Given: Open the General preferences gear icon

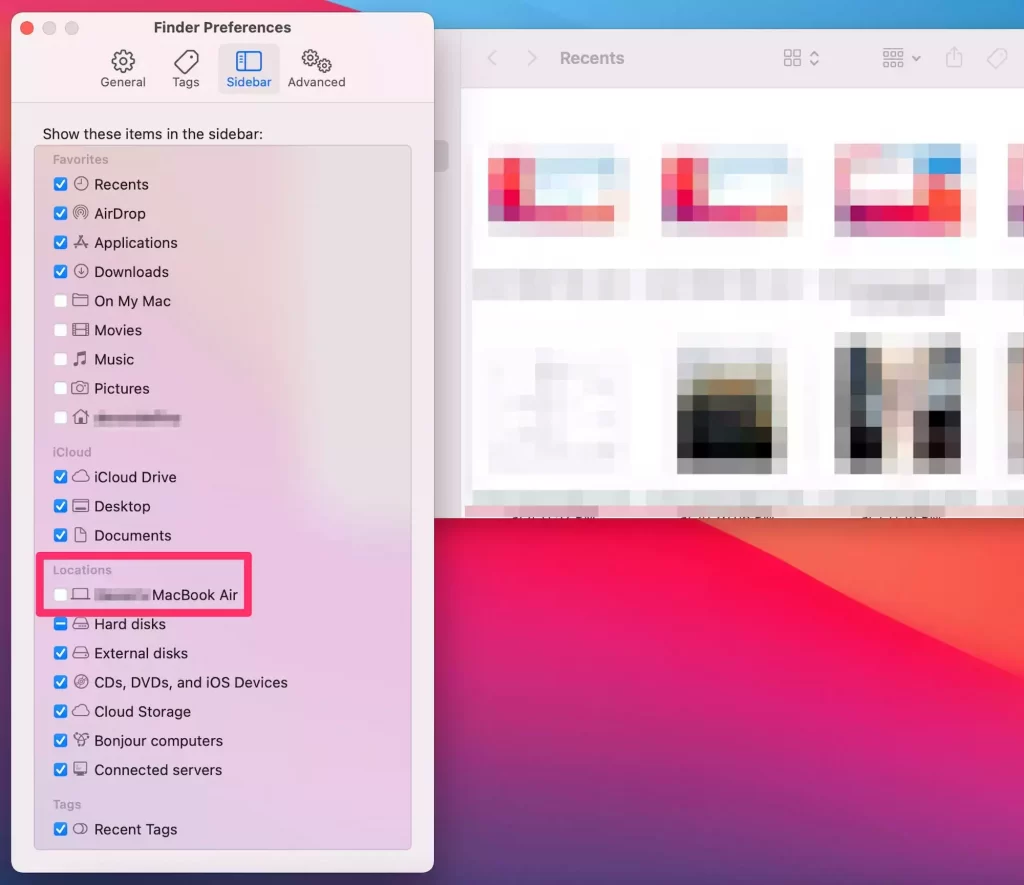Looking at the screenshot, I should click(123, 62).
